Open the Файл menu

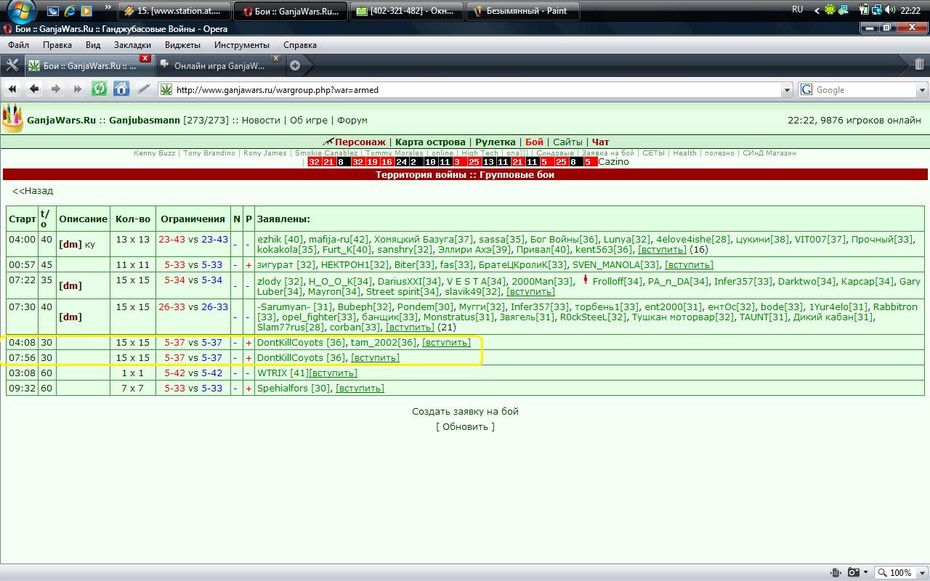(18, 45)
